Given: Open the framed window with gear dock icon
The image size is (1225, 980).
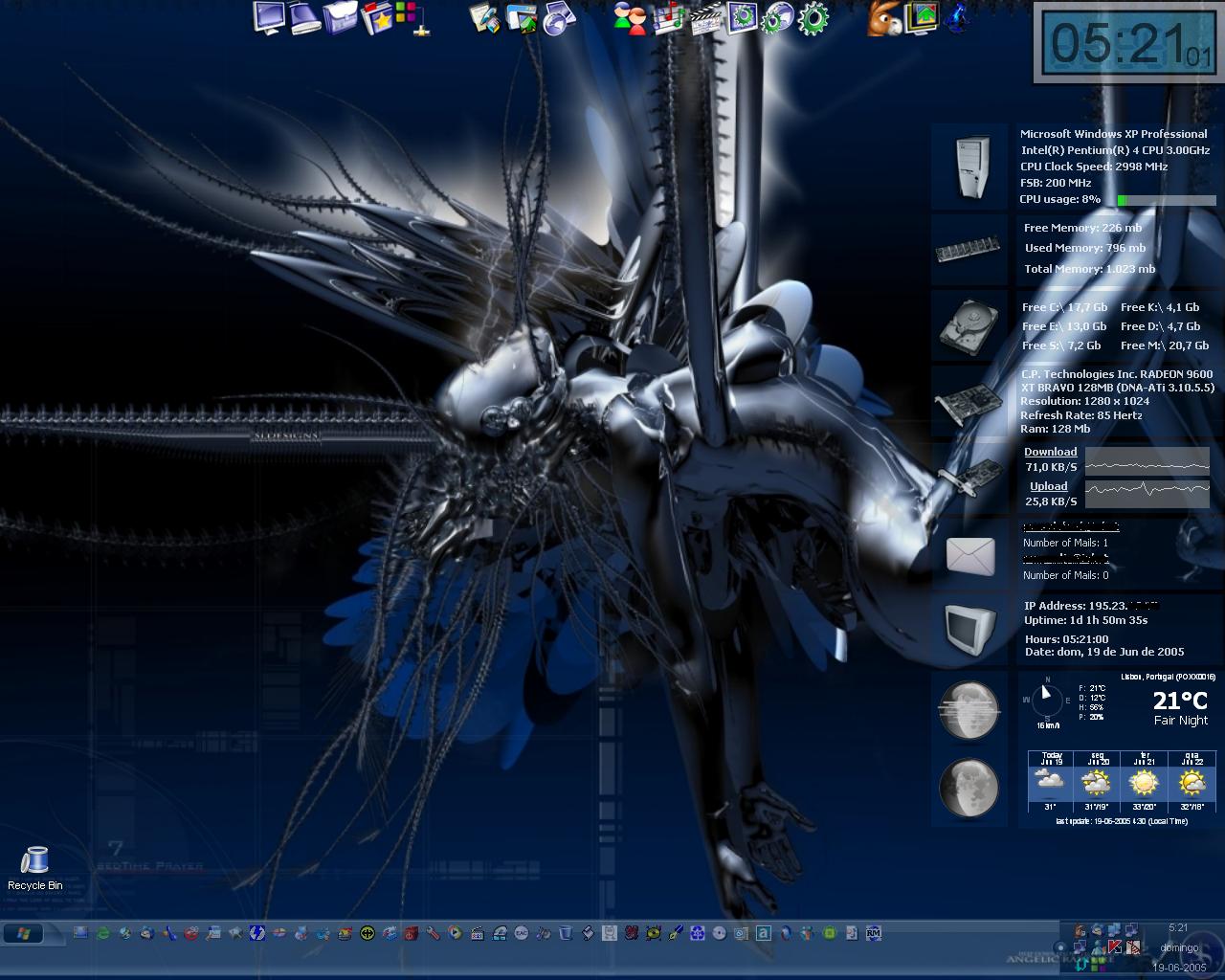Looking at the screenshot, I should (x=742, y=18).
